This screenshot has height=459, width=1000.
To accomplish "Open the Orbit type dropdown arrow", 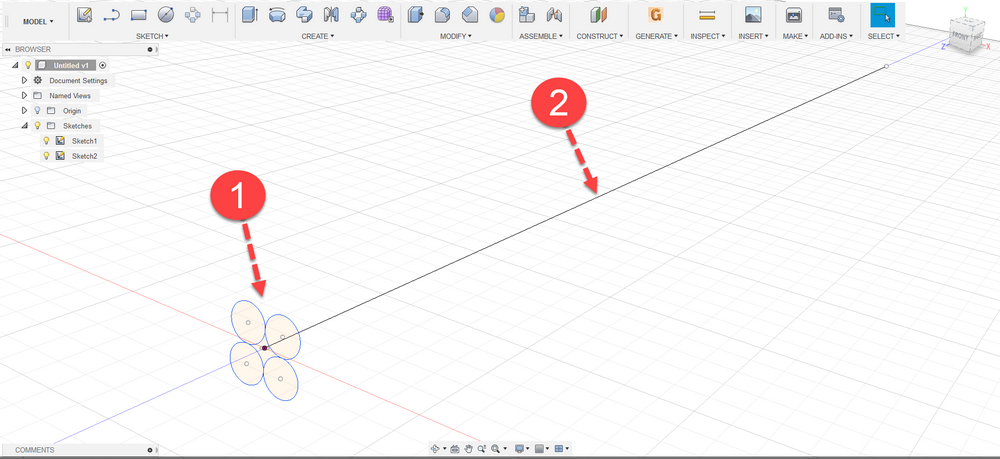I will point(445,449).
